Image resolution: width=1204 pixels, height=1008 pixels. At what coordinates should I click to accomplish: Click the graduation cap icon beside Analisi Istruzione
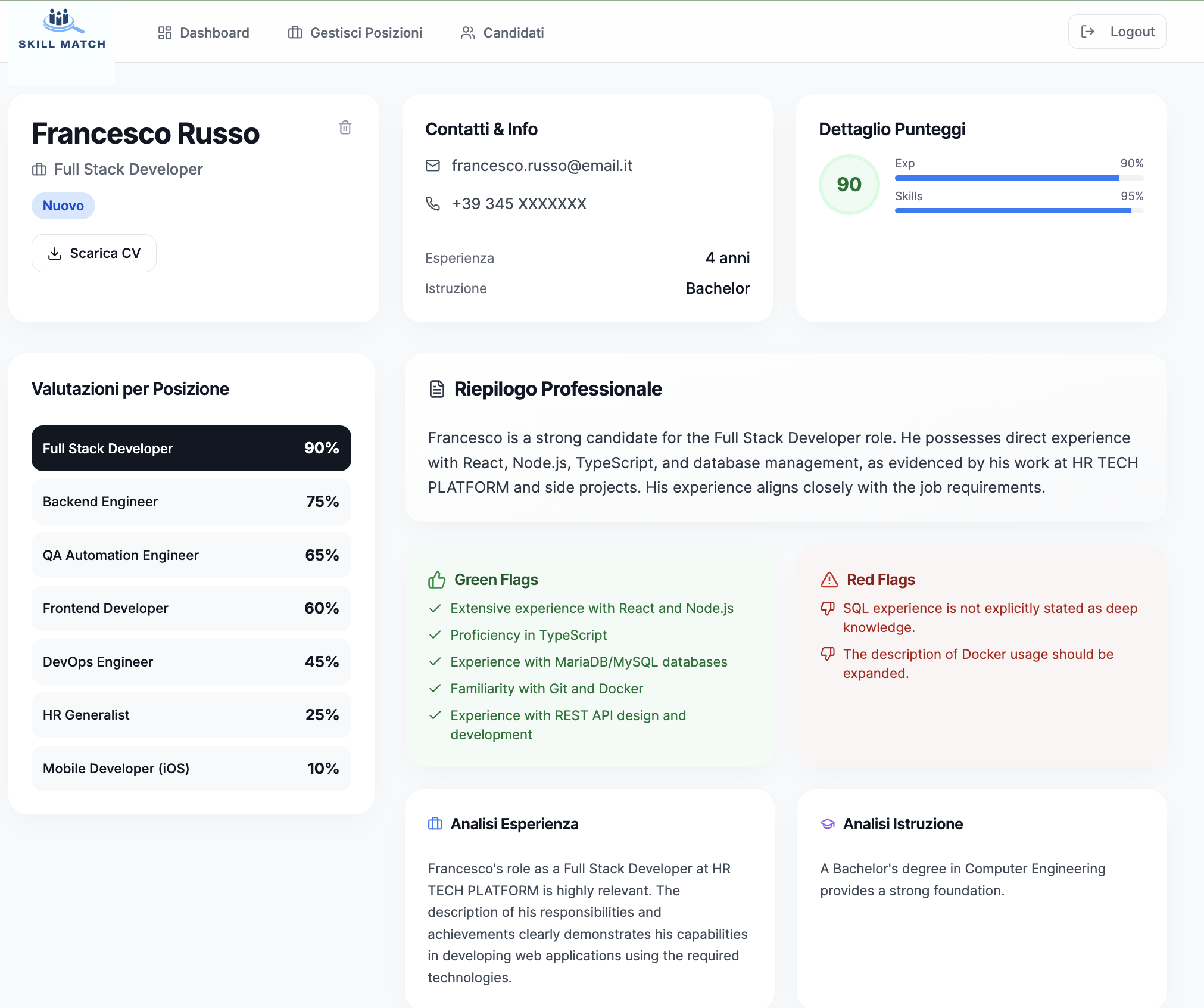(x=828, y=824)
